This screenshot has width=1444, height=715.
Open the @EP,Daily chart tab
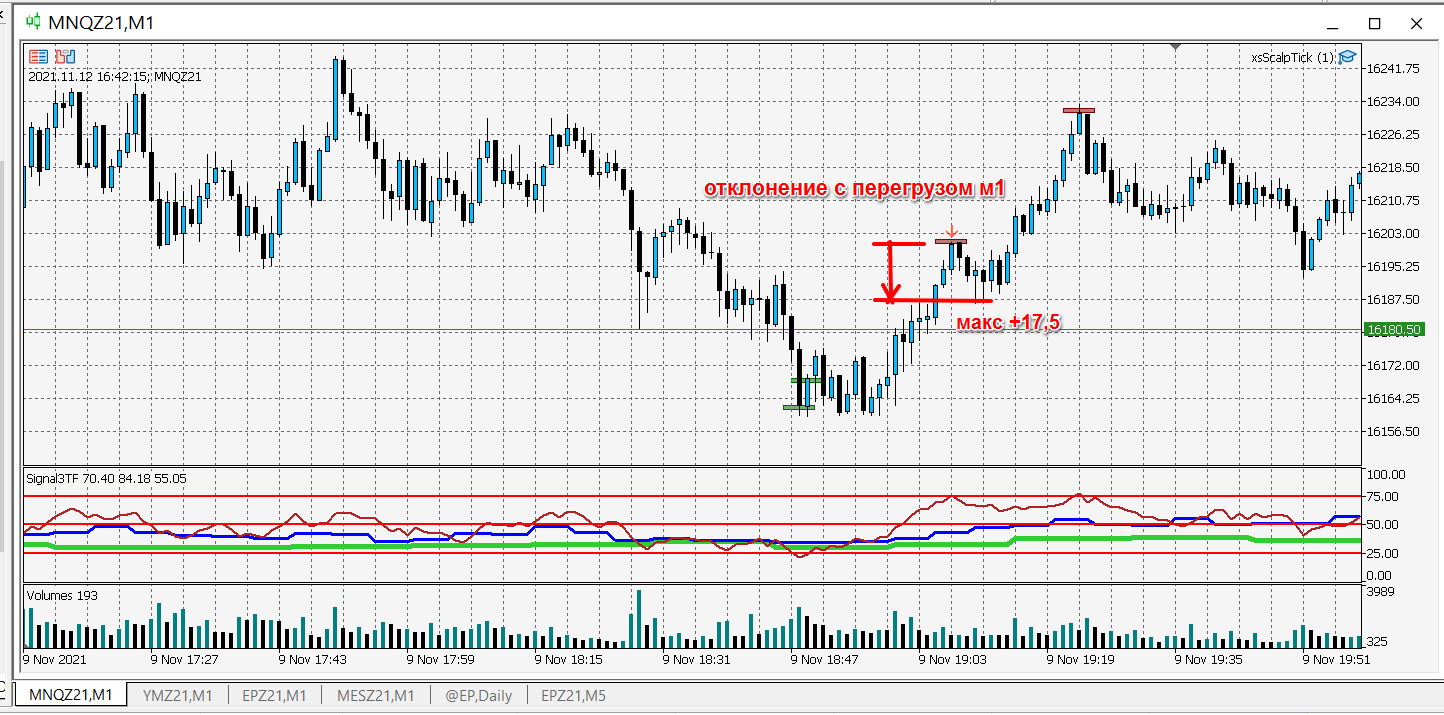[478, 695]
